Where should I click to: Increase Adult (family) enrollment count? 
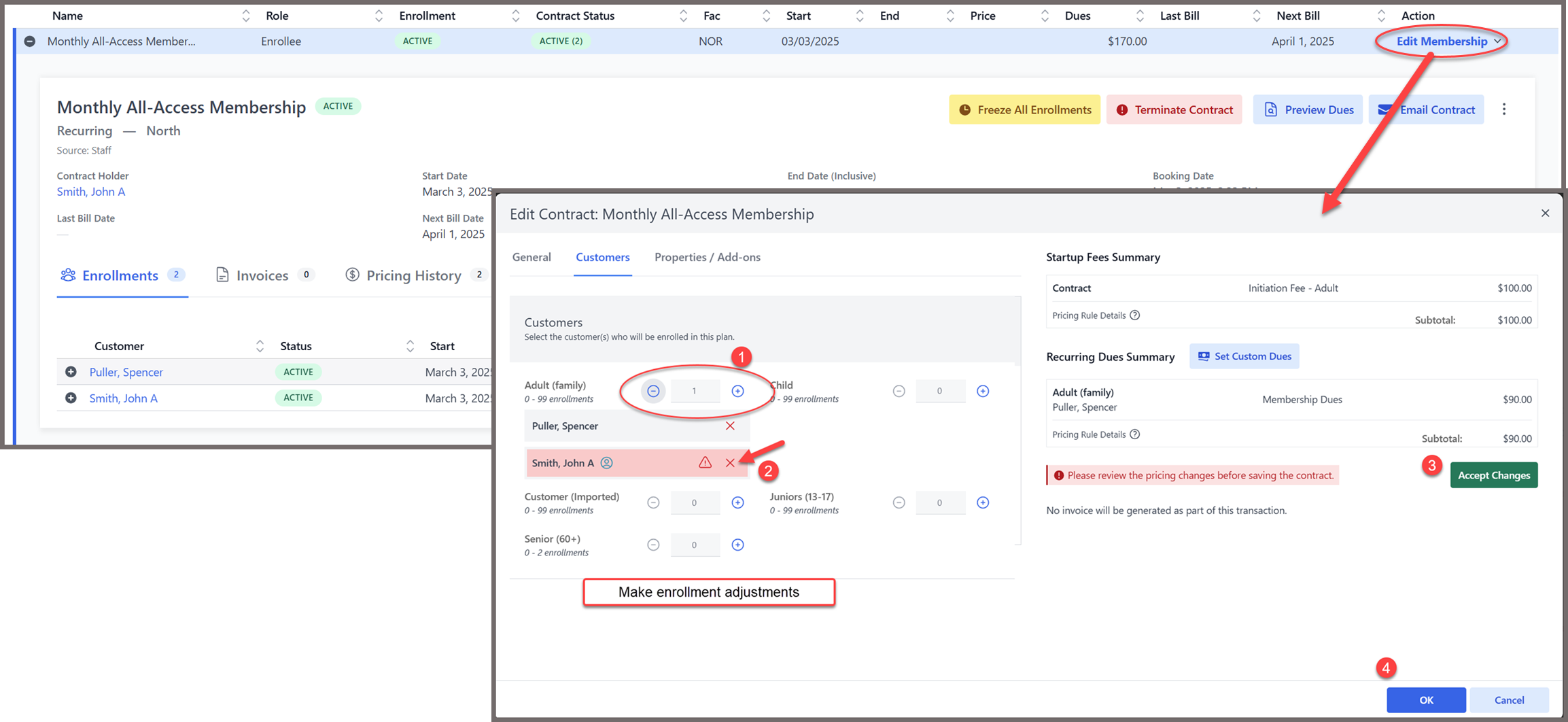tap(737, 391)
